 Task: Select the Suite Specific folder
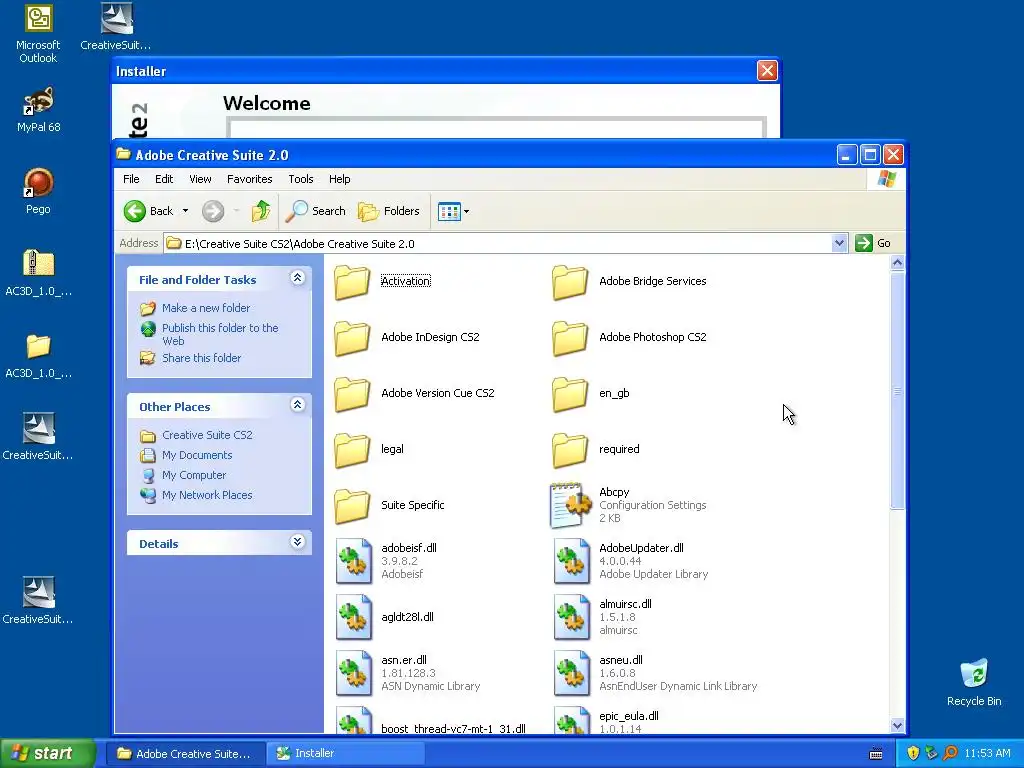click(x=389, y=506)
